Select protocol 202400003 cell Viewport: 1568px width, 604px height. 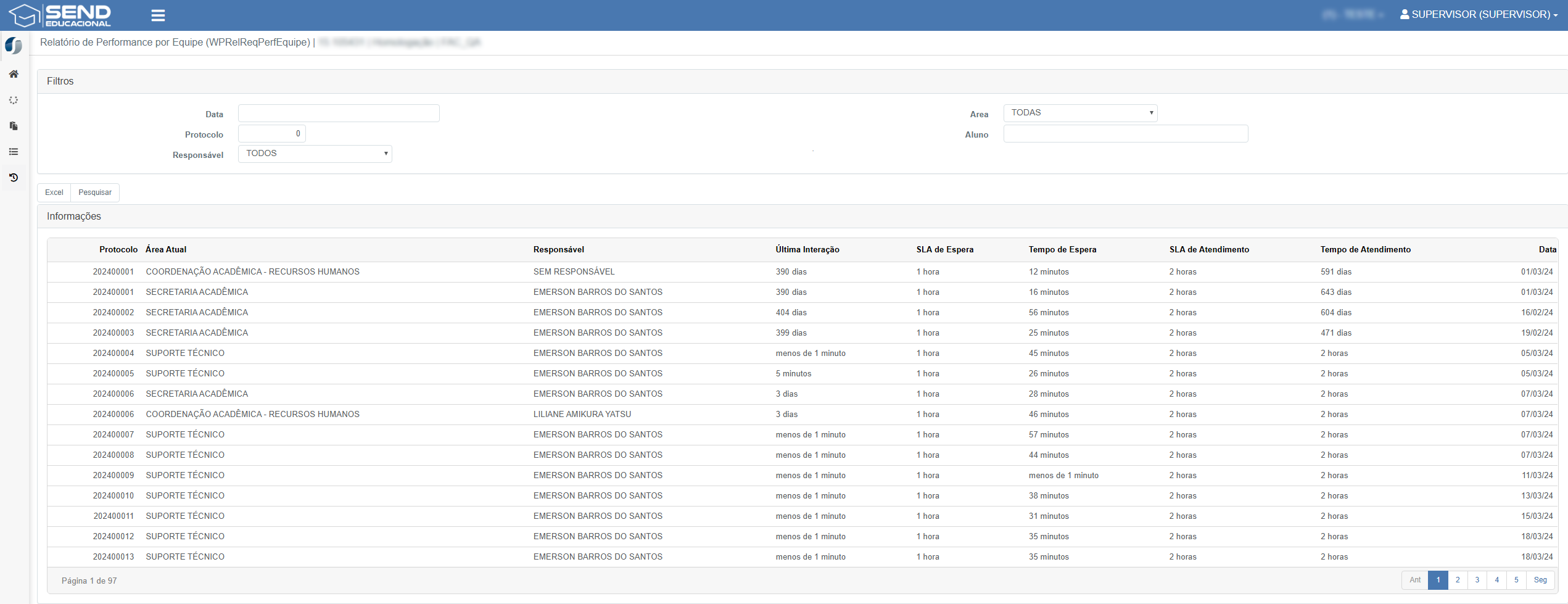pos(113,333)
